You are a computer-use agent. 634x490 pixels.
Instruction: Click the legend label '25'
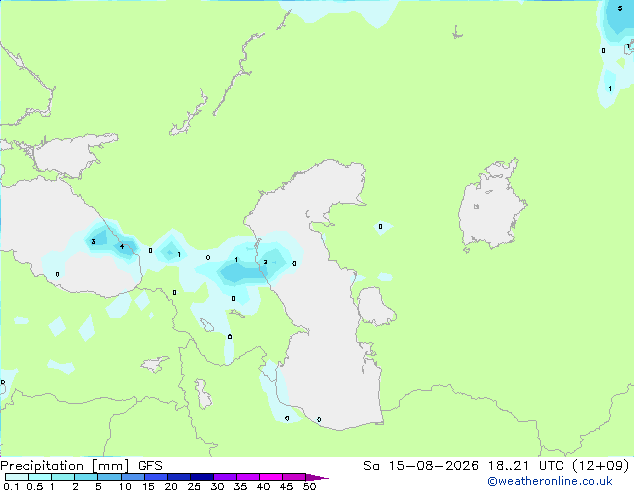pos(194,486)
